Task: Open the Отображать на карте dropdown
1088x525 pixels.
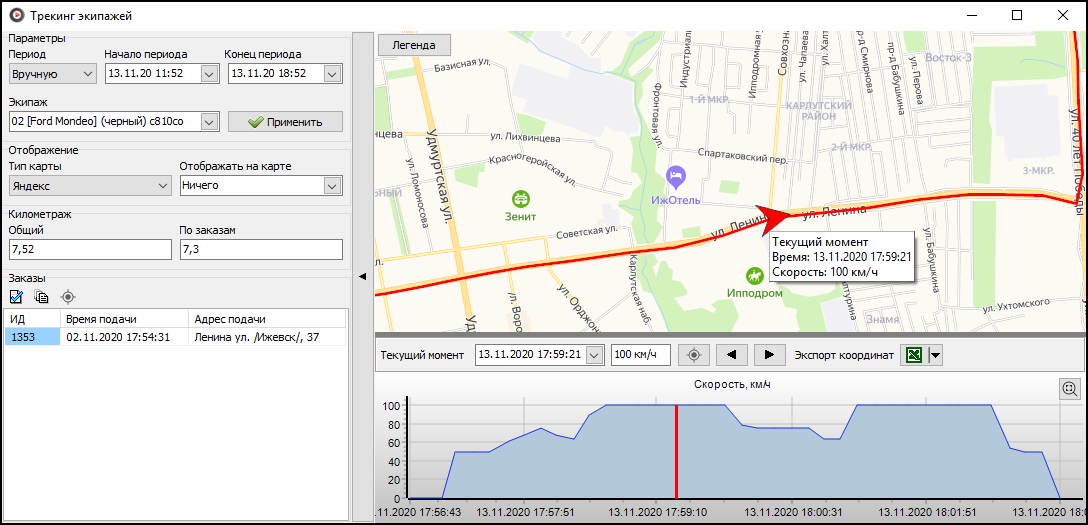Action: (333, 186)
